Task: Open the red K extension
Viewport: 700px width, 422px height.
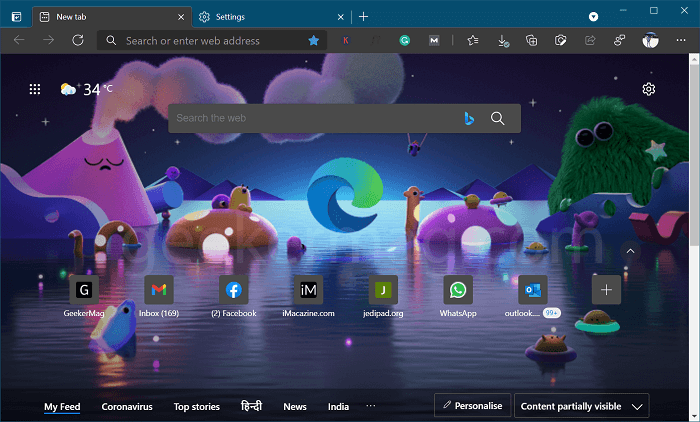Action: click(x=346, y=41)
